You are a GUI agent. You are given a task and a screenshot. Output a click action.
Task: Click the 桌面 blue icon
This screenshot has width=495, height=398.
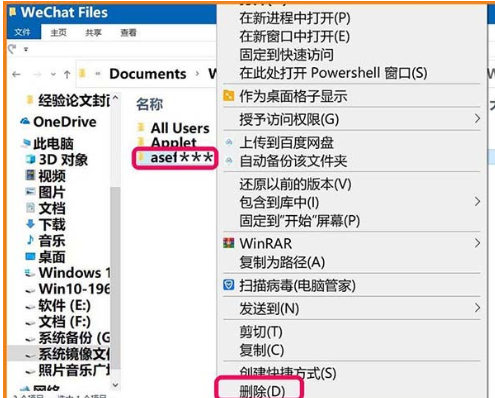(x=30, y=257)
